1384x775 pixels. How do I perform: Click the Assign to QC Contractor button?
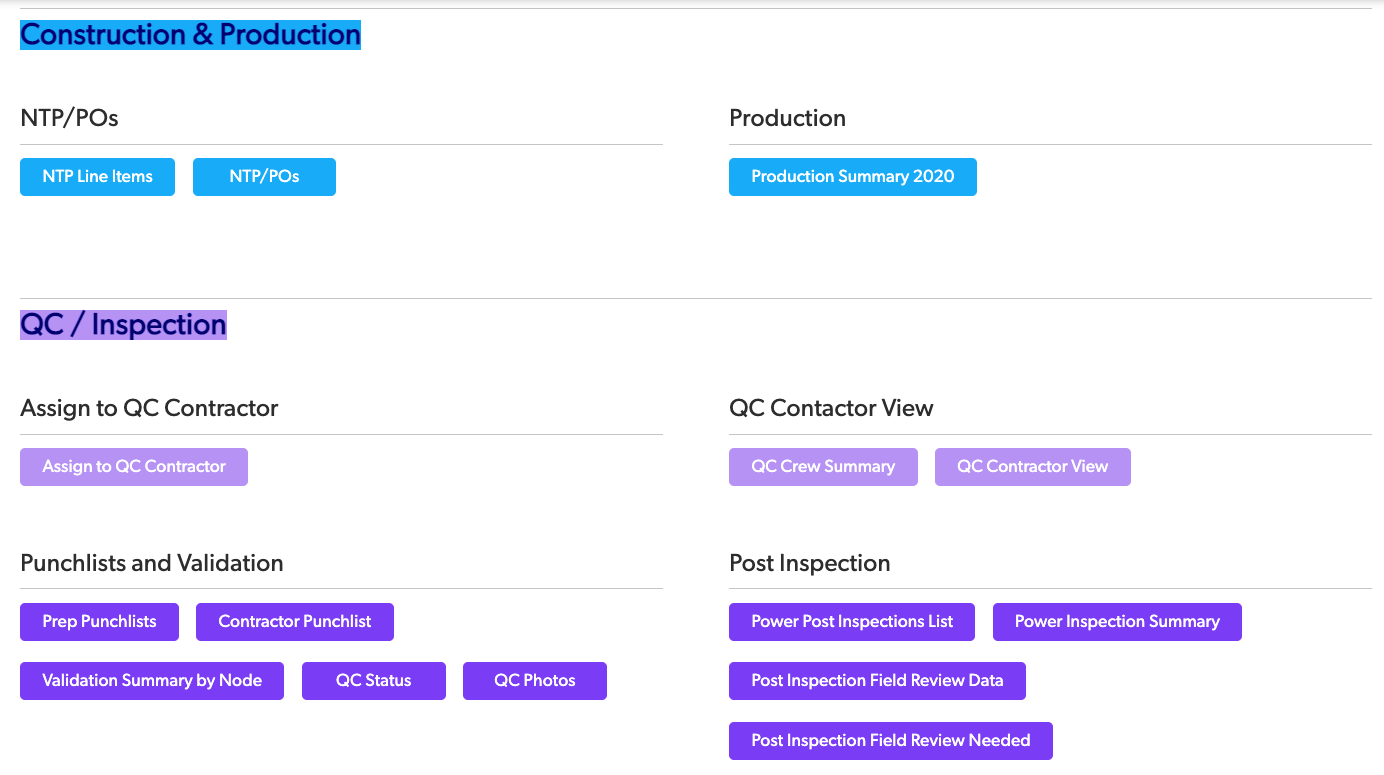coord(134,467)
